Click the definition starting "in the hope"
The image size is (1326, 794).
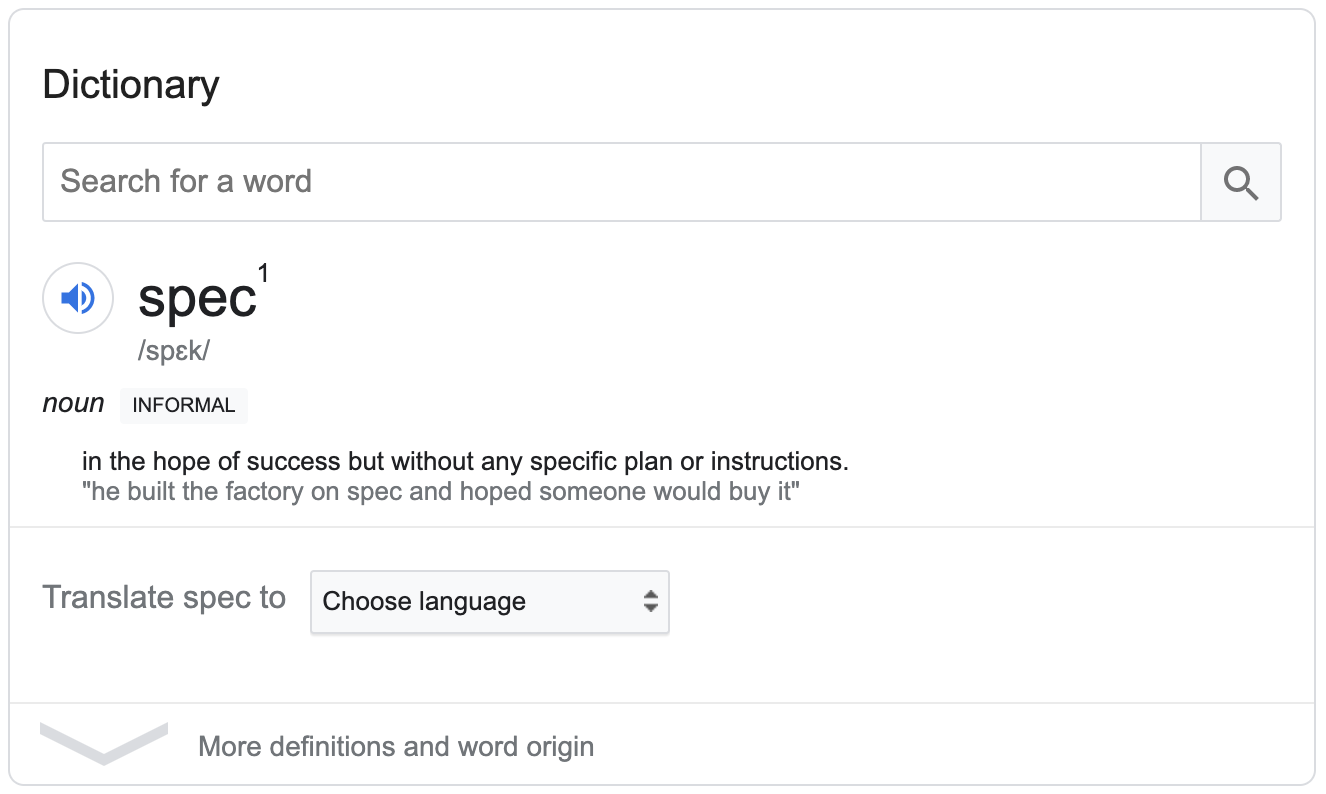(465, 462)
